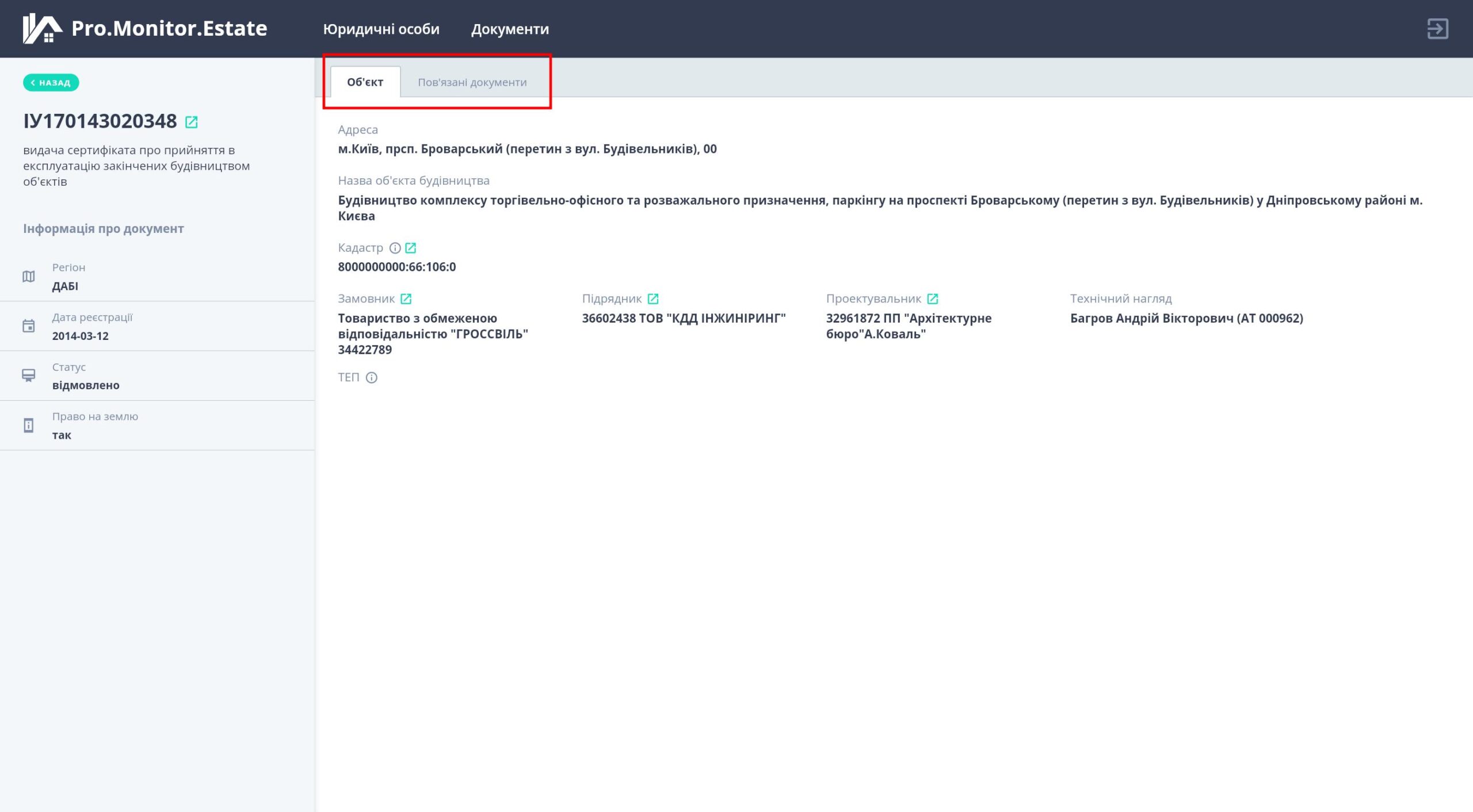Click the map icon next to Регіон
Image resolution: width=1473 pixels, height=812 pixels.
point(28,276)
